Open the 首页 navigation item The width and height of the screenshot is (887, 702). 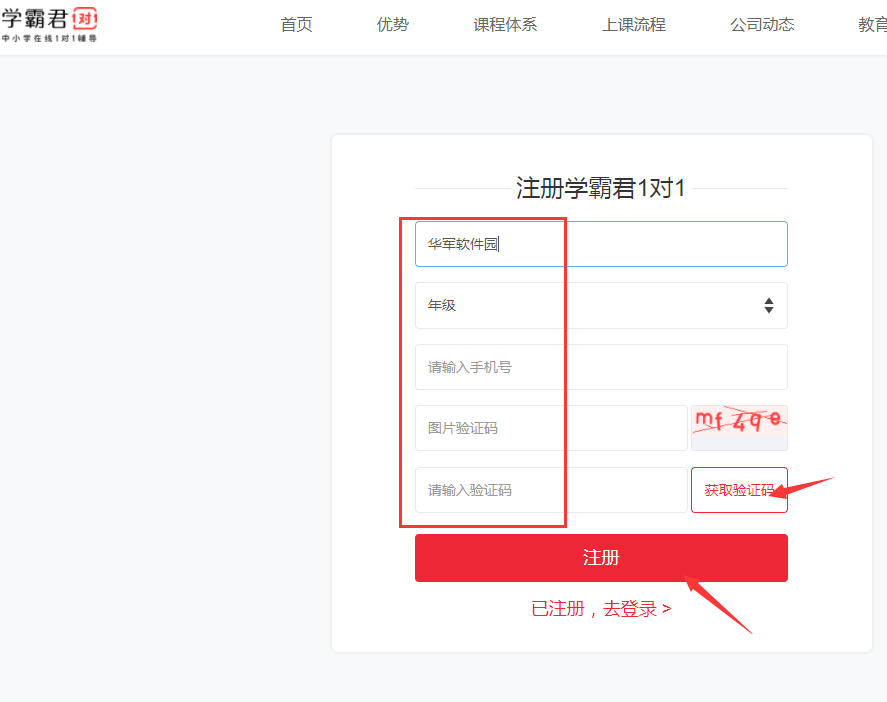(296, 25)
